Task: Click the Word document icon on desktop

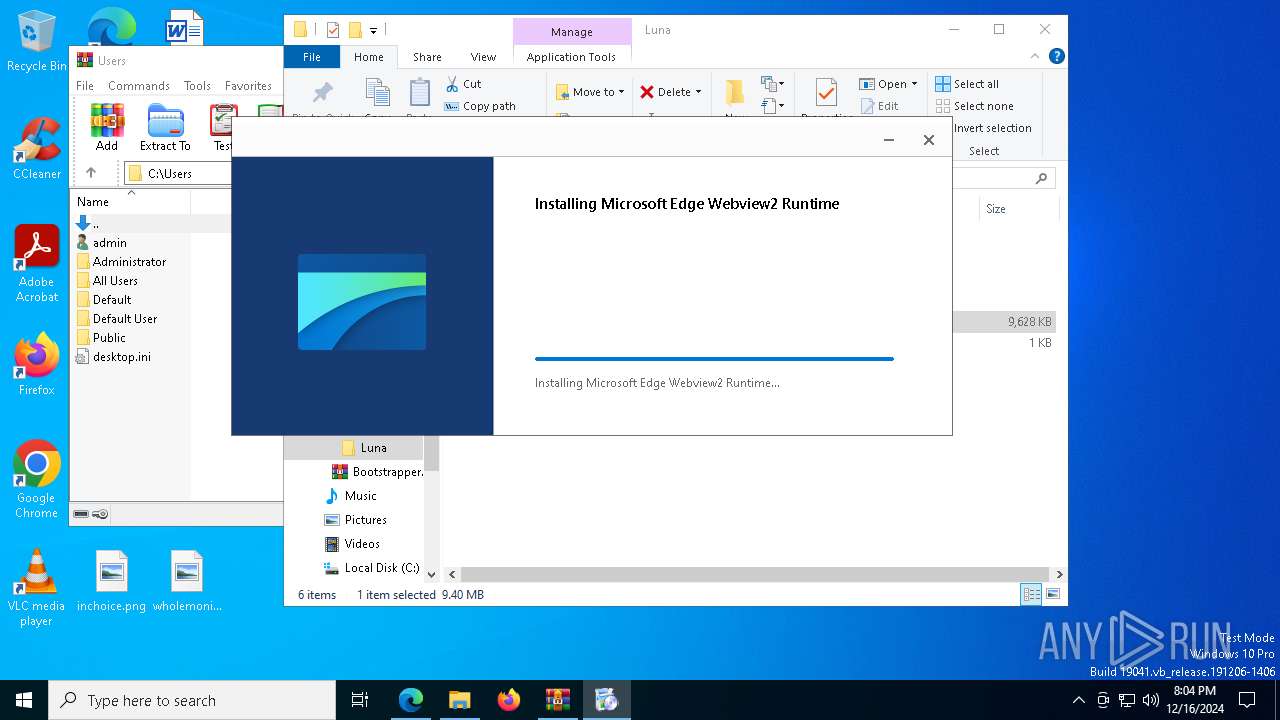Action: (184, 30)
